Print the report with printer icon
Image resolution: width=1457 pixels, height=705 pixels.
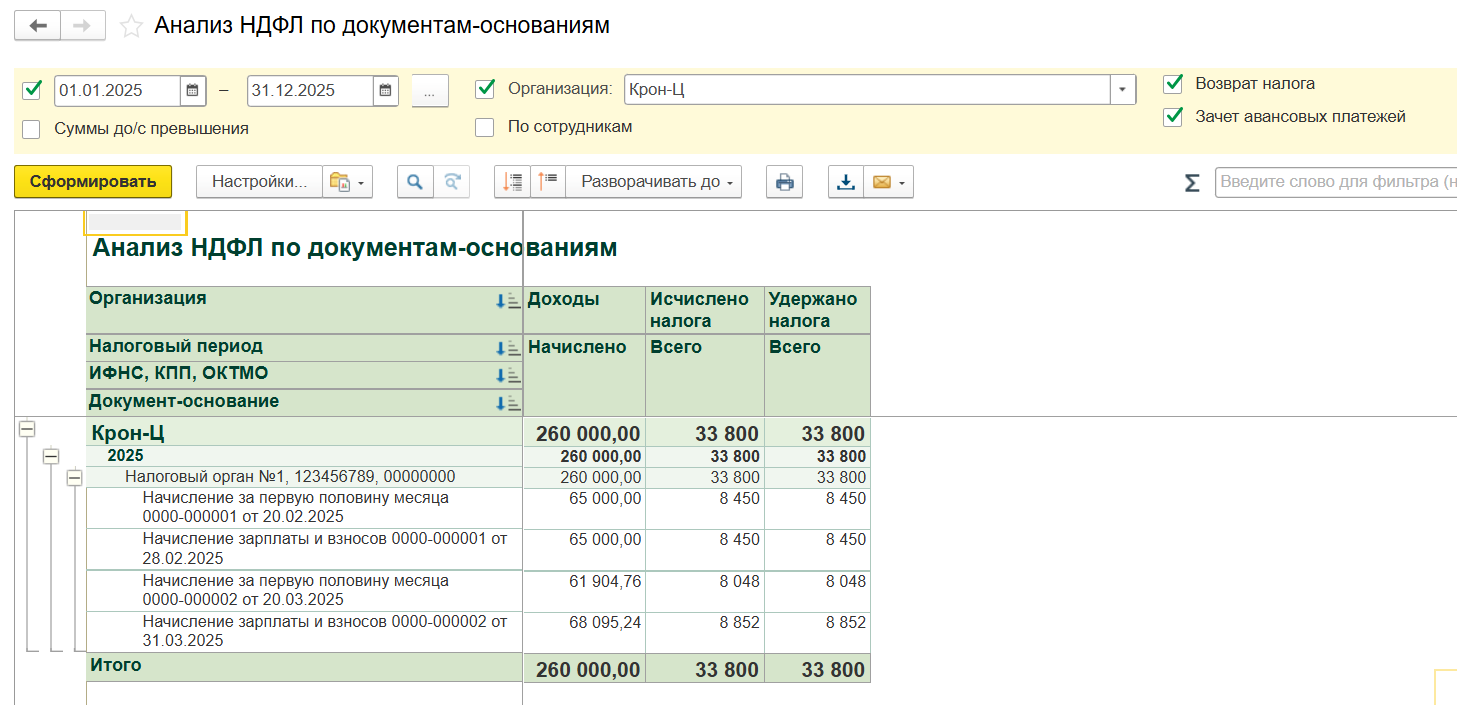pyautogui.click(x=785, y=182)
